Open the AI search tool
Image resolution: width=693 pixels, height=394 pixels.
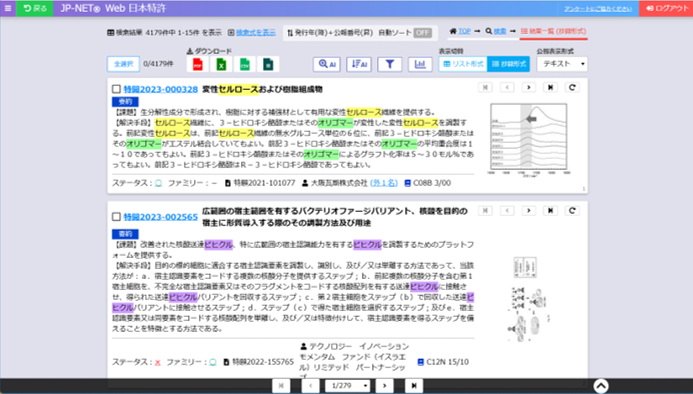327,64
